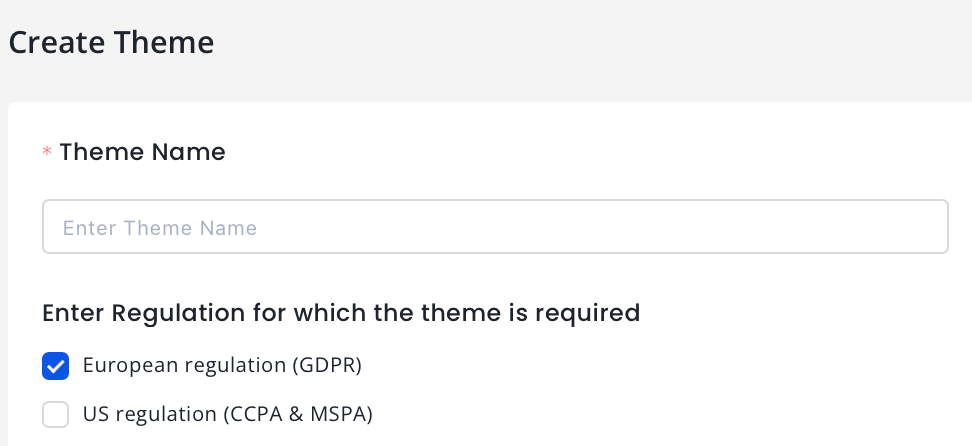Screen dimensions: 972x446
Task: Uncheck the European regulation (GDPR) checkbox
Action: [55, 366]
